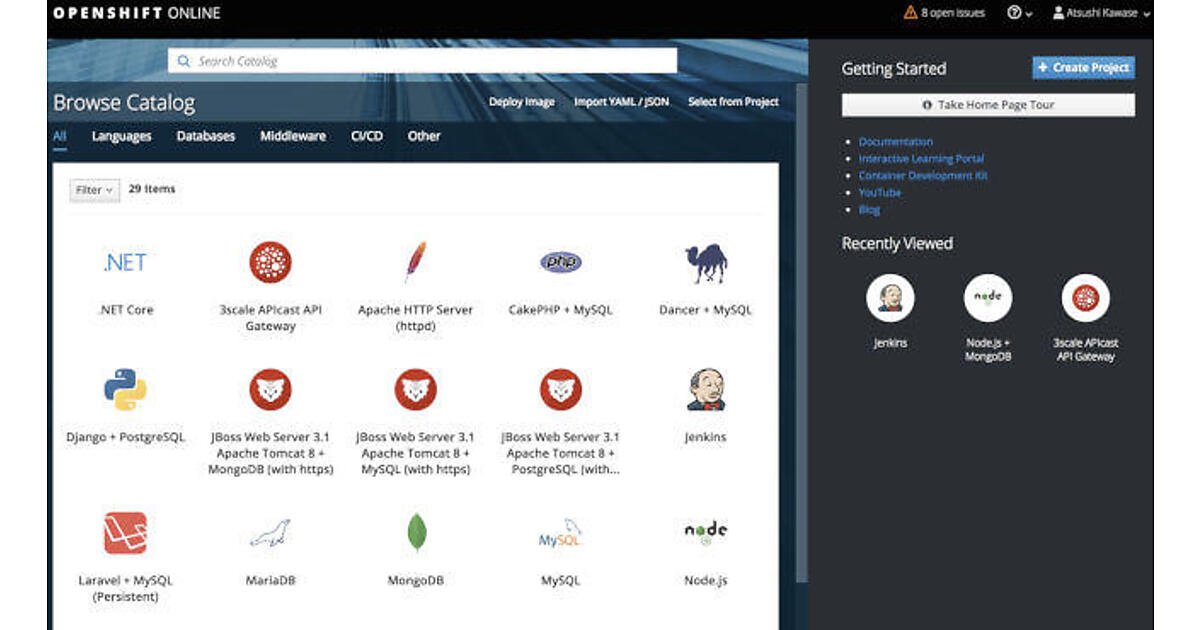Switch to the Databases tab
The width and height of the screenshot is (1200, 630).
point(205,136)
